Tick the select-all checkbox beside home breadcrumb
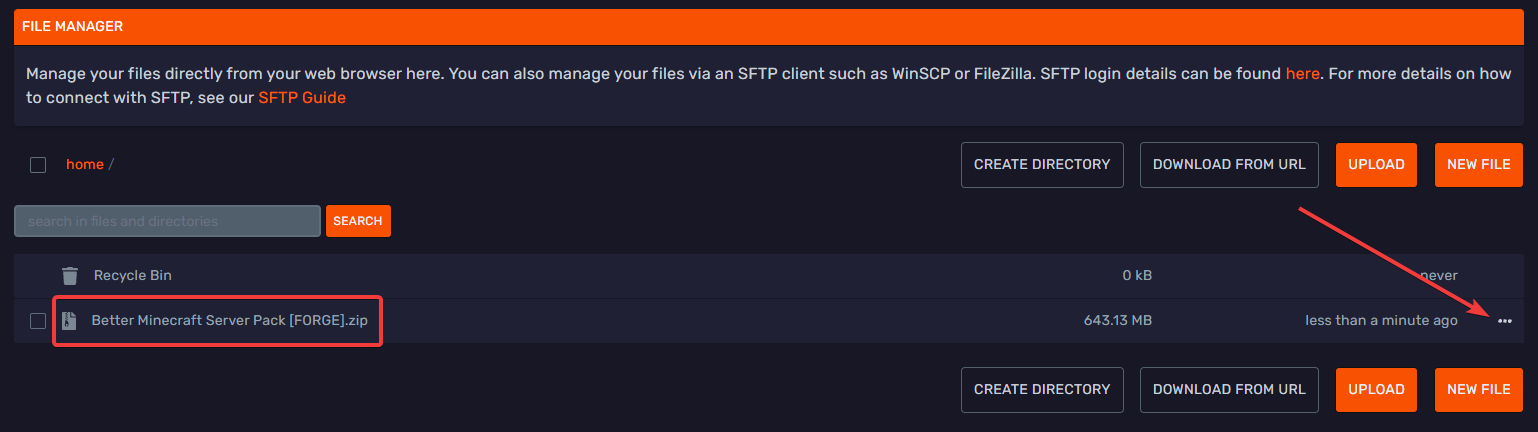Screen dimensions: 1538x432 38,165
